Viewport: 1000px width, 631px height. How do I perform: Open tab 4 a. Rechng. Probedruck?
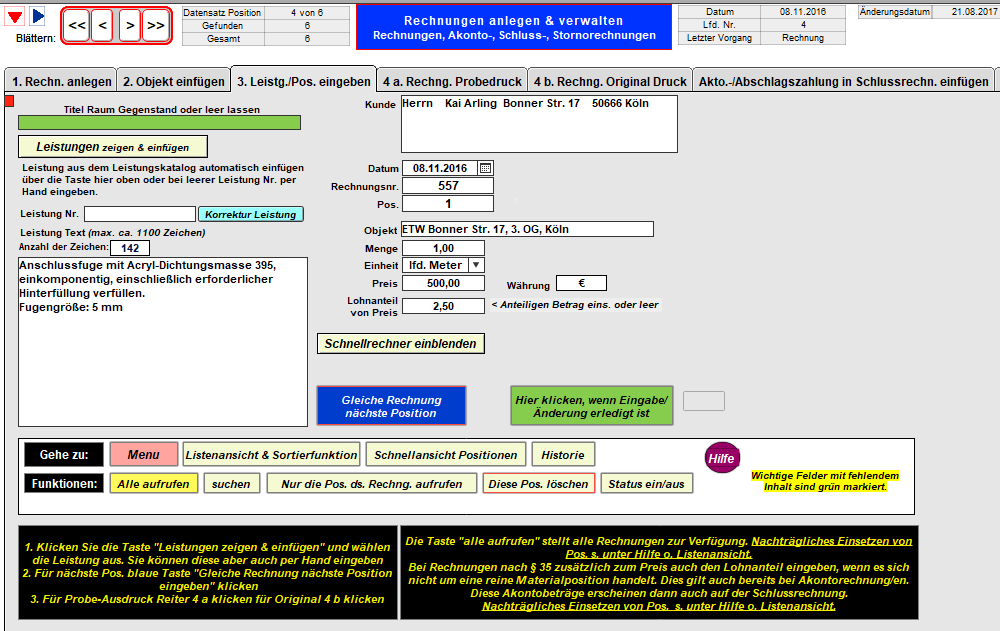tap(452, 82)
